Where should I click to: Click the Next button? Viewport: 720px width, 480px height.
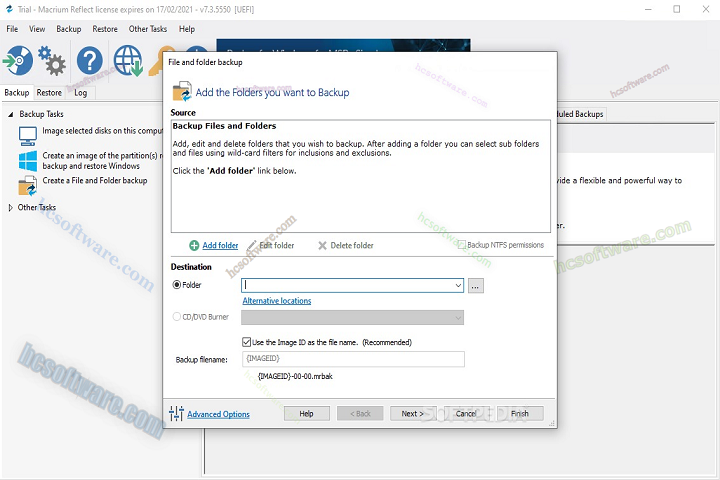pos(413,413)
